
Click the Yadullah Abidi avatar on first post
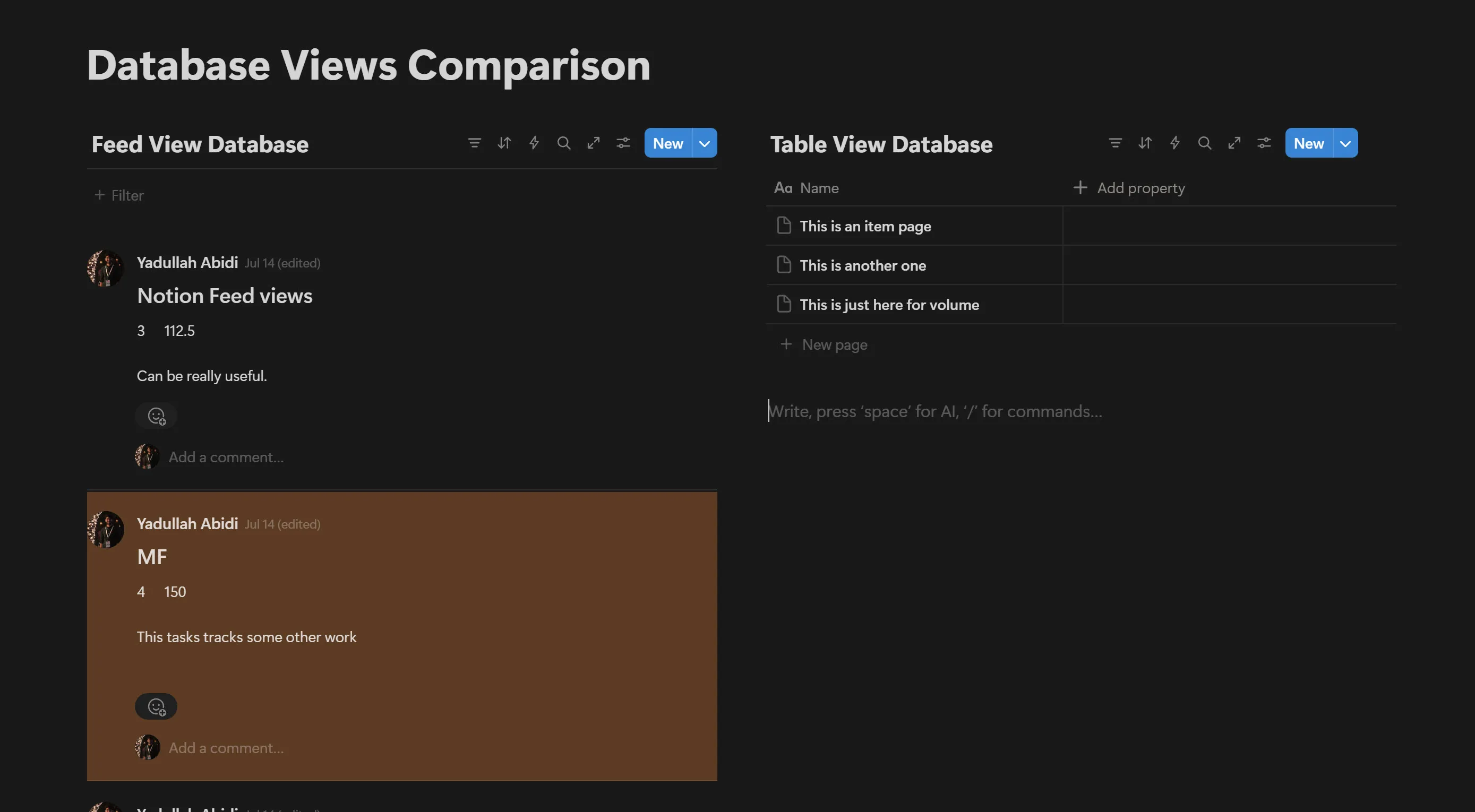pyautogui.click(x=105, y=268)
